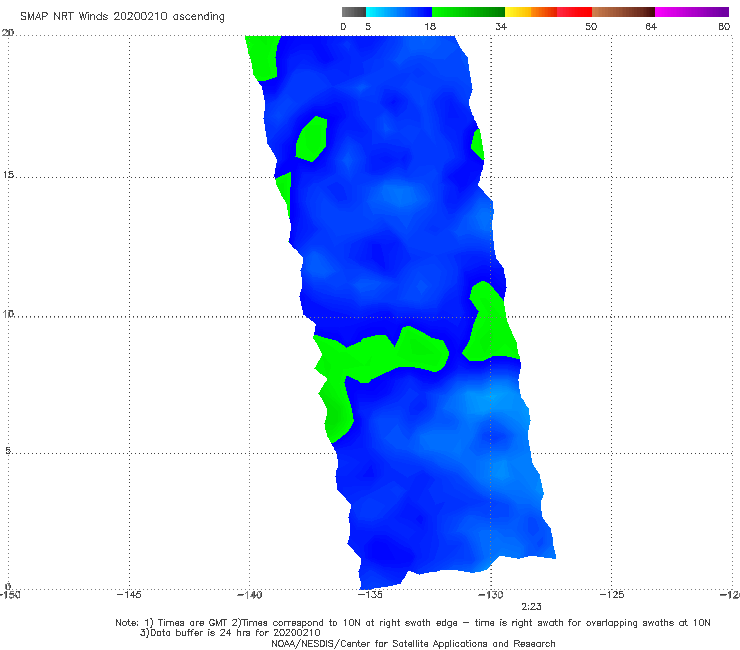This screenshot has height=650, width=740.
Task: Click the swath time label '2:23'
Action: coord(531,607)
